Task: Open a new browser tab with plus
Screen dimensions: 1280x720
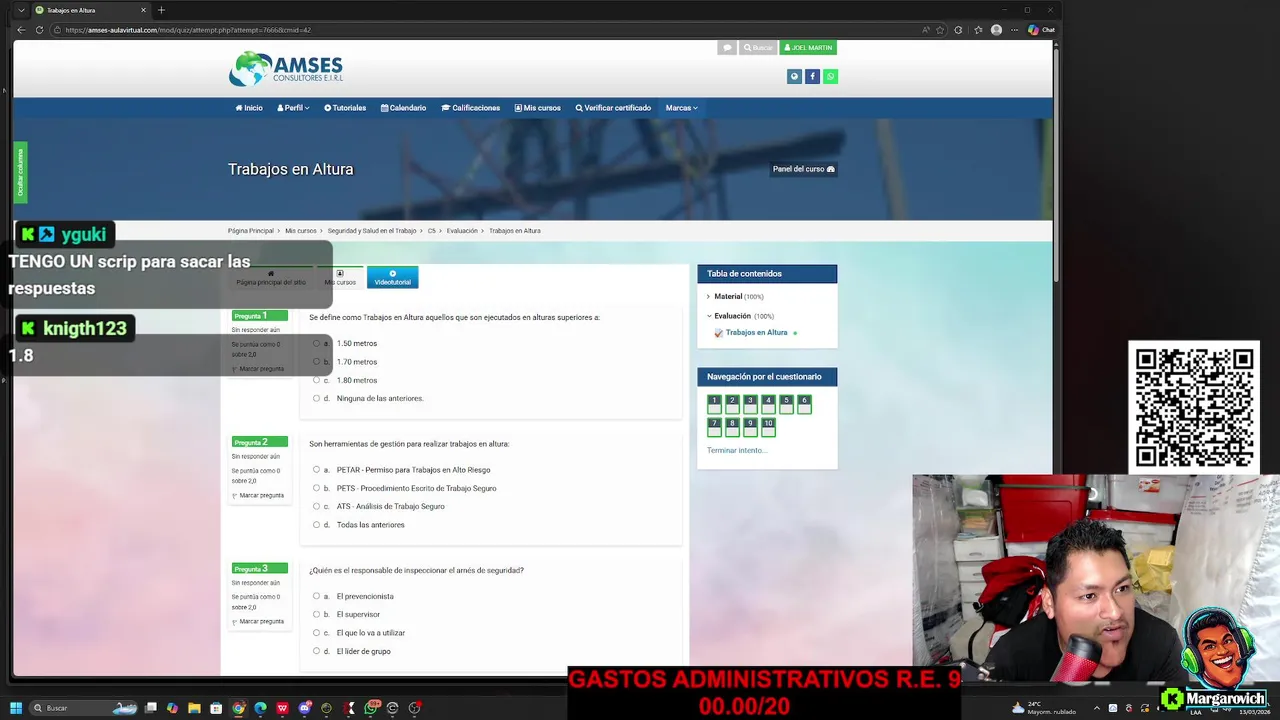Action: (161, 10)
